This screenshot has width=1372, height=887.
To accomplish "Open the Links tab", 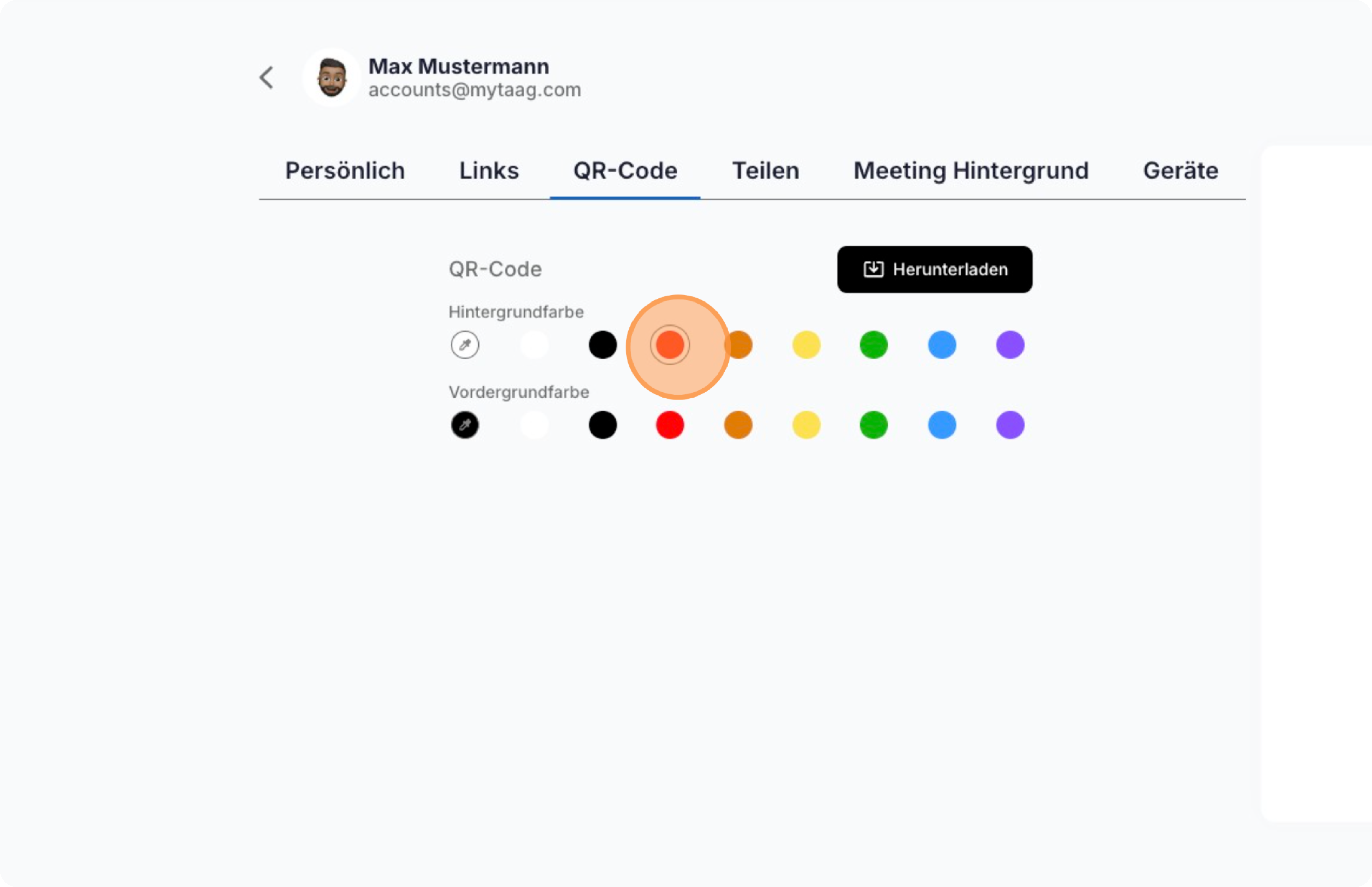I will pyautogui.click(x=489, y=170).
